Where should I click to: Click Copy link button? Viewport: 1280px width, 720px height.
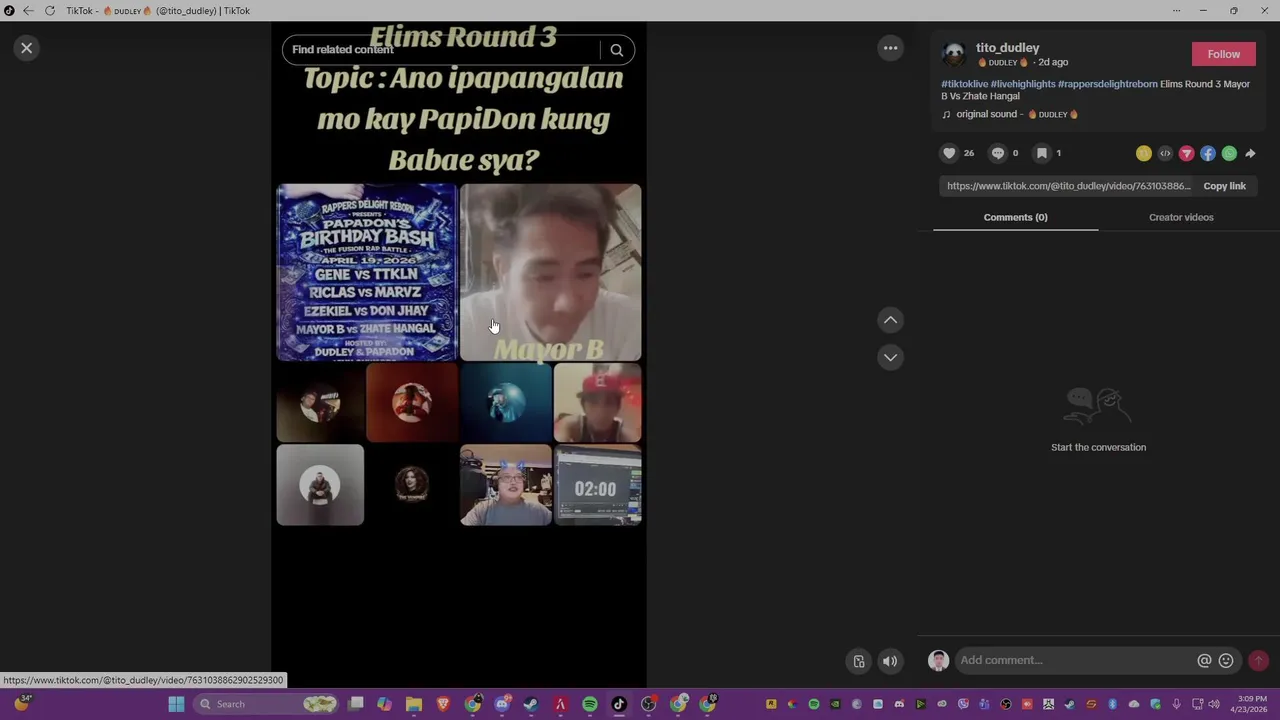[1224, 186]
